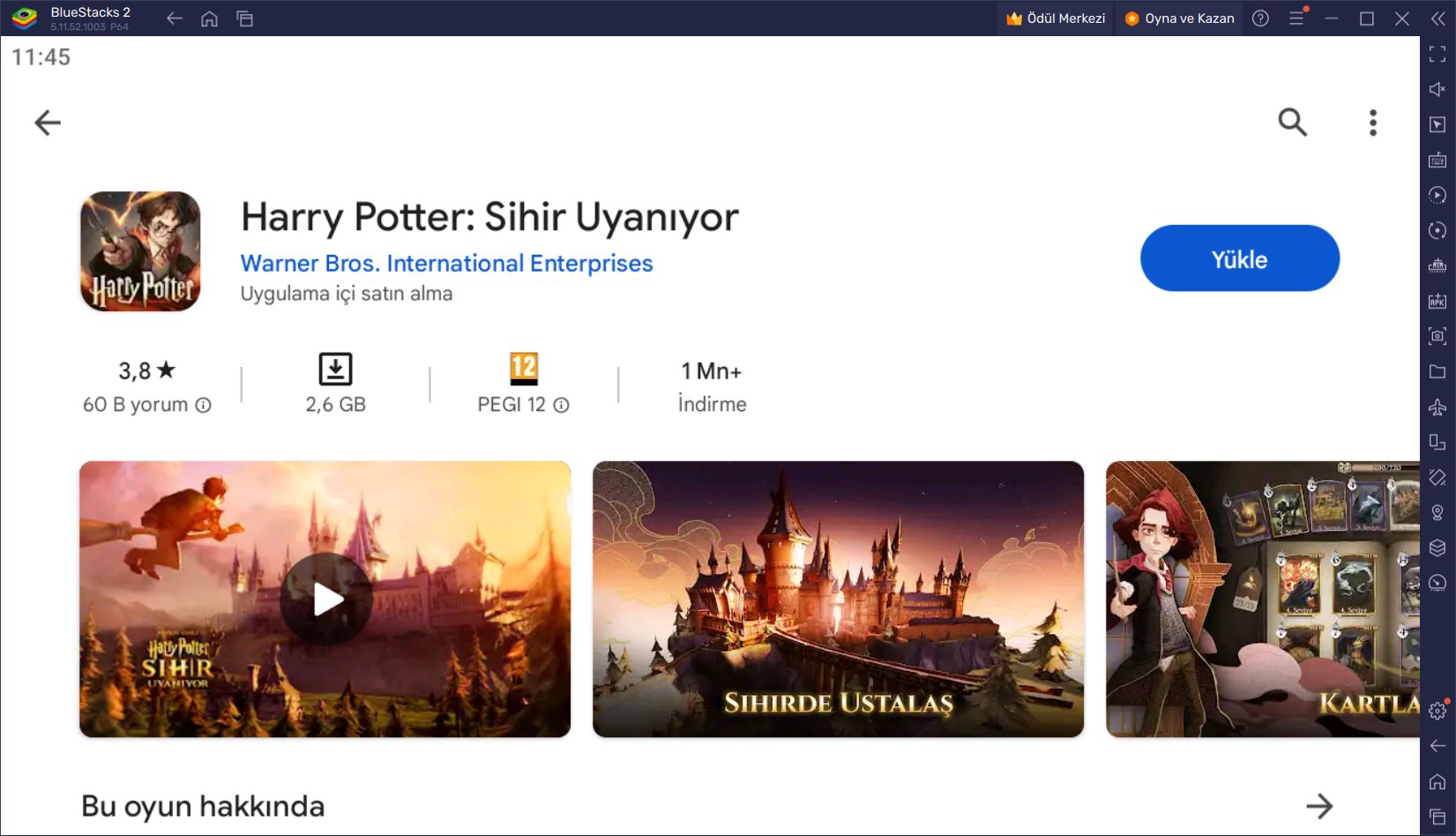Open the macro recorder play icon

point(1437,195)
